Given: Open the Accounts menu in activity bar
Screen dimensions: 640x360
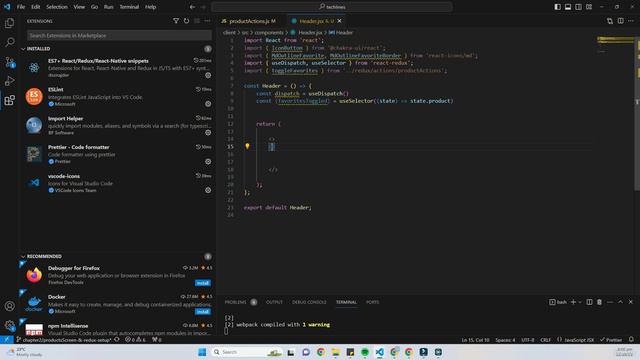Looking at the screenshot, I should [x=9, y=306].
